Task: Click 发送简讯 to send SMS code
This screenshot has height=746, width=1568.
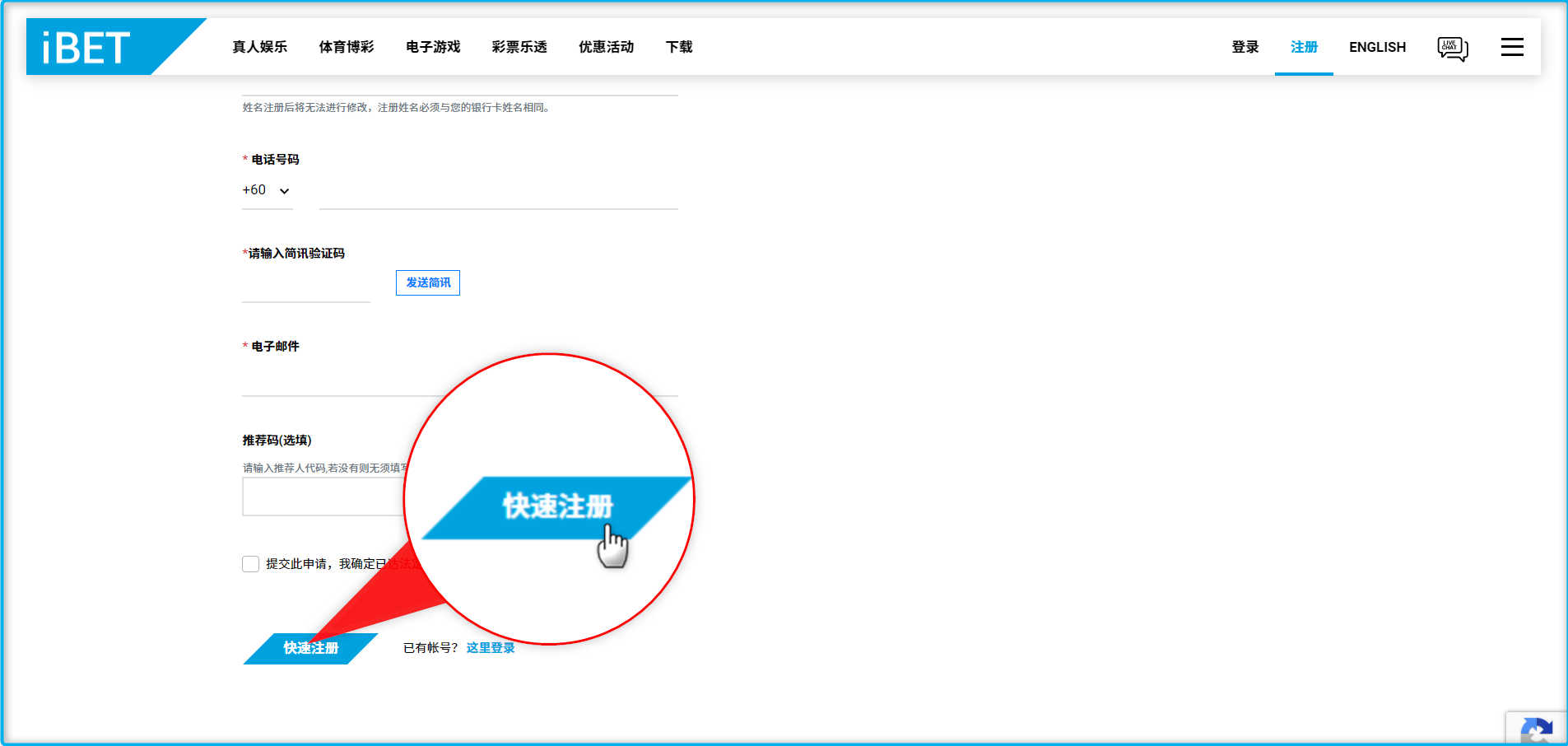Action: 427,282
